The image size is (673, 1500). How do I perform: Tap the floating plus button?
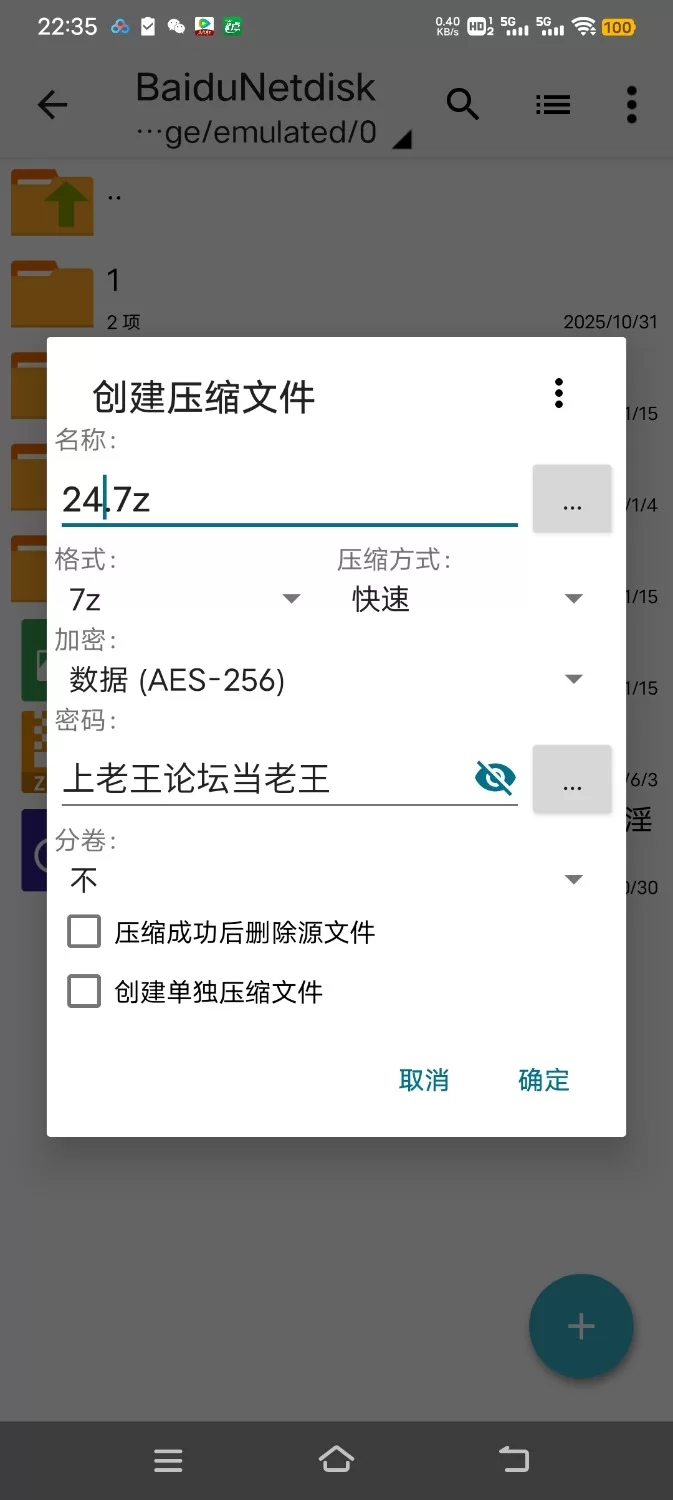point(581,1326)
